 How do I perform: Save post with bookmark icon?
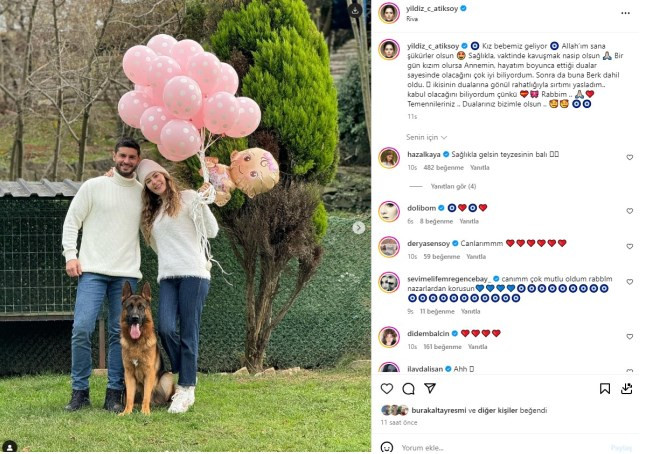tap(604, 388)
